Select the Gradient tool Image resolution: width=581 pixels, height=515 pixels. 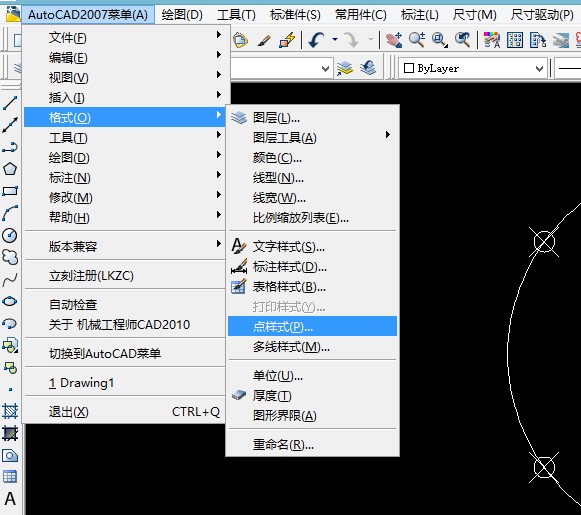[10, 433]
